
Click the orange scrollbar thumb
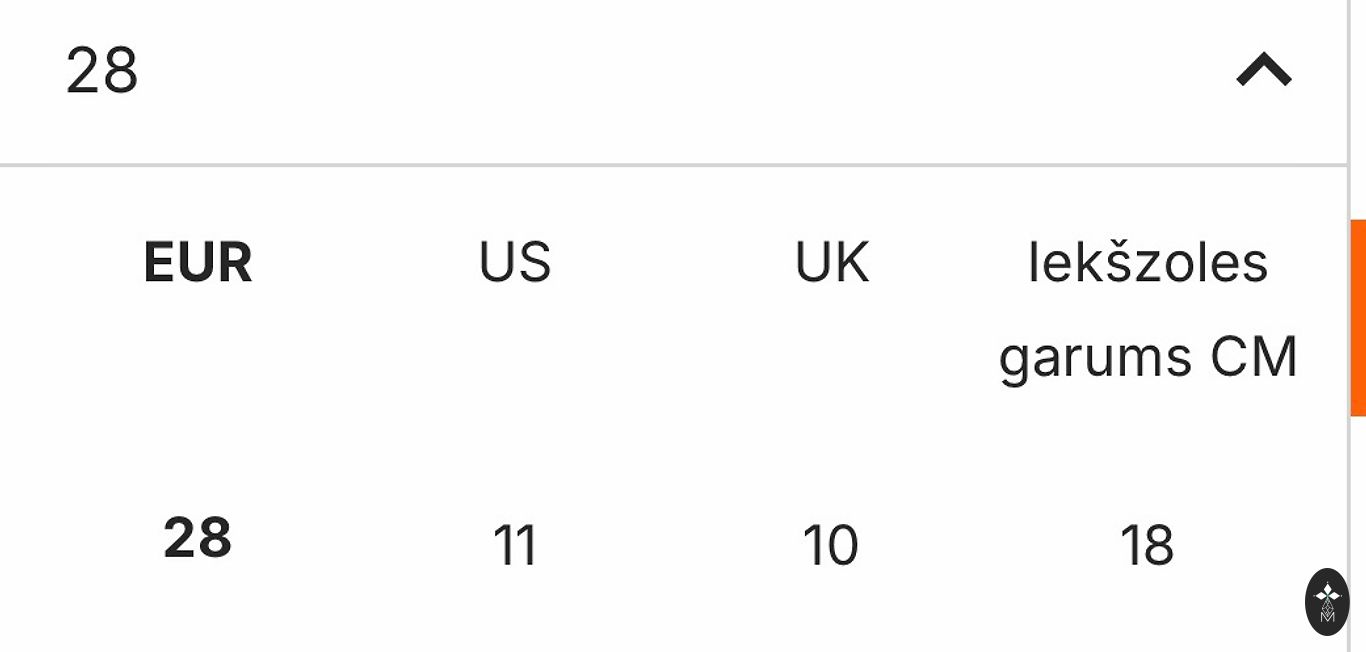1358,318
